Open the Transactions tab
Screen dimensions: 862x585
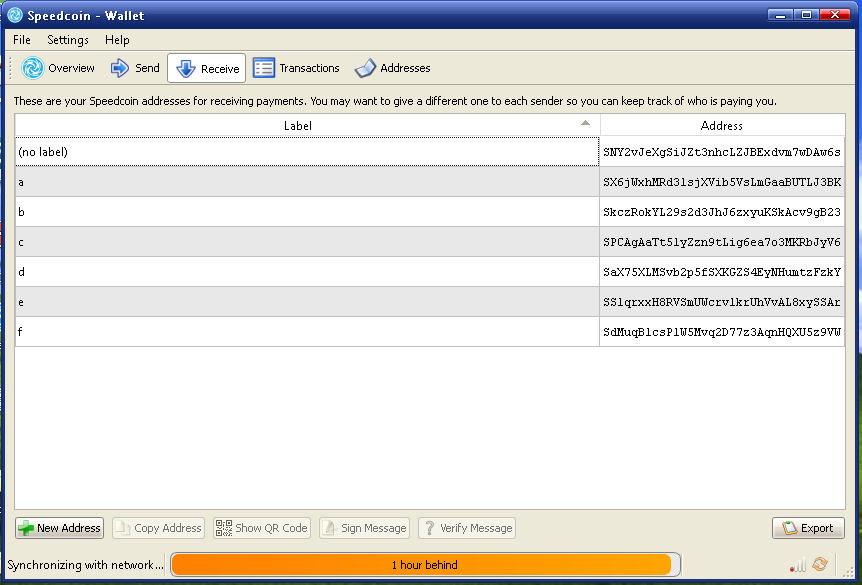pos(296,68)
